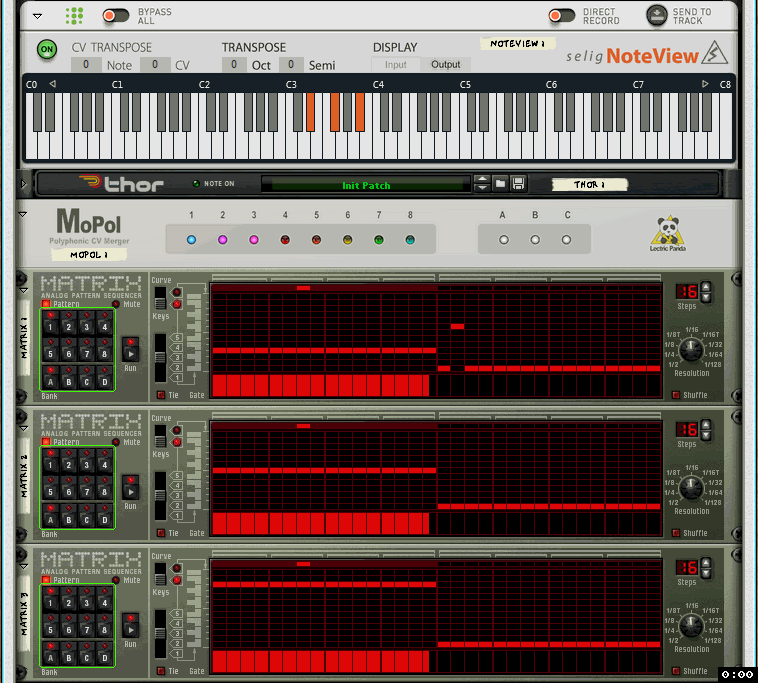Select the Output display tab
Screen dimensions: 758x683
445,65
